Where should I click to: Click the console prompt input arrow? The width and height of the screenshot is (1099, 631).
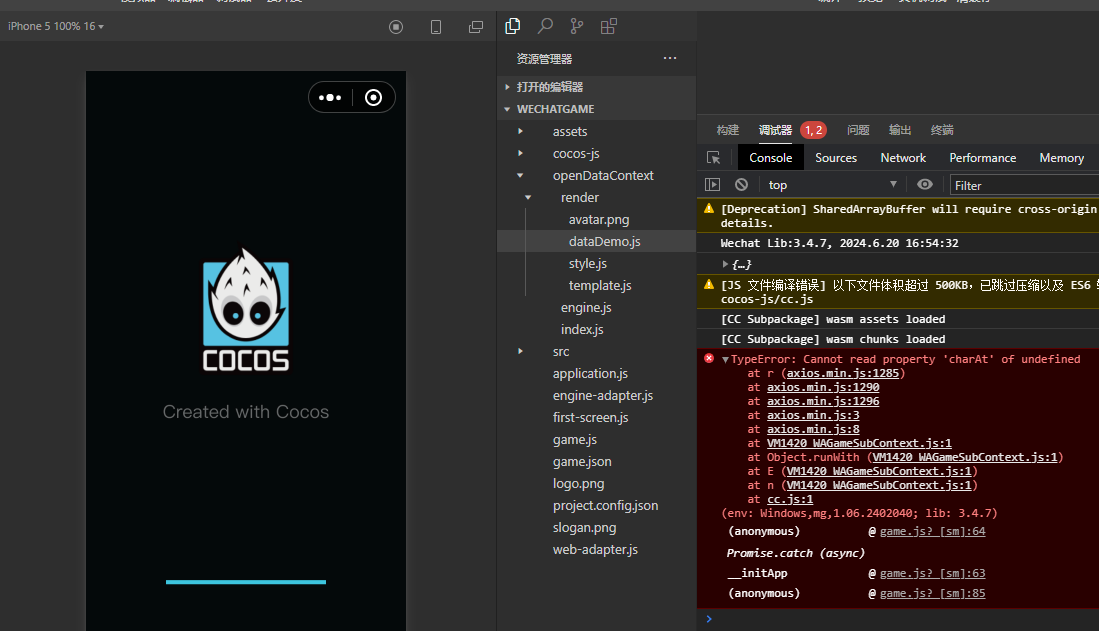(x=709, y=618)
